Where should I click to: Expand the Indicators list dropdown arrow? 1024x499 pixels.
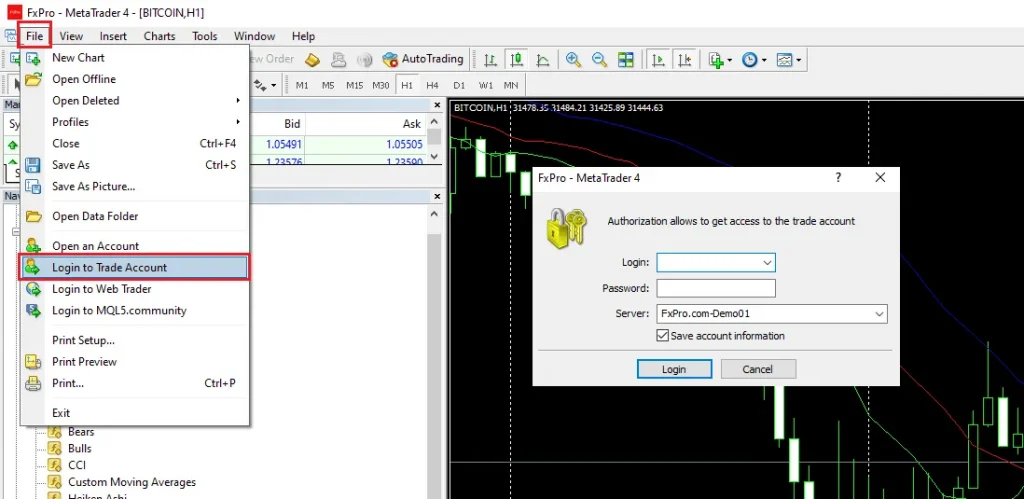tap(729, 60)
